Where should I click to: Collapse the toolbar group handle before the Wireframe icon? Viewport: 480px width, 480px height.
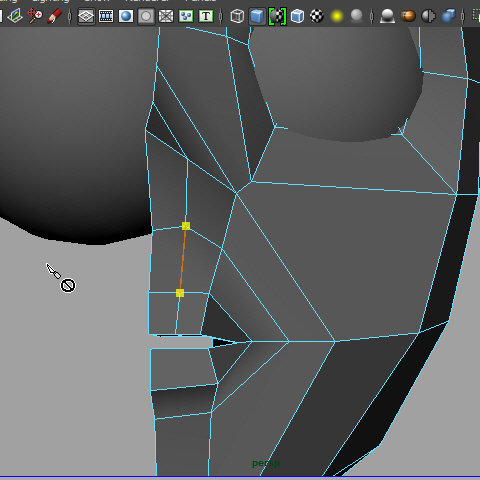221,16
